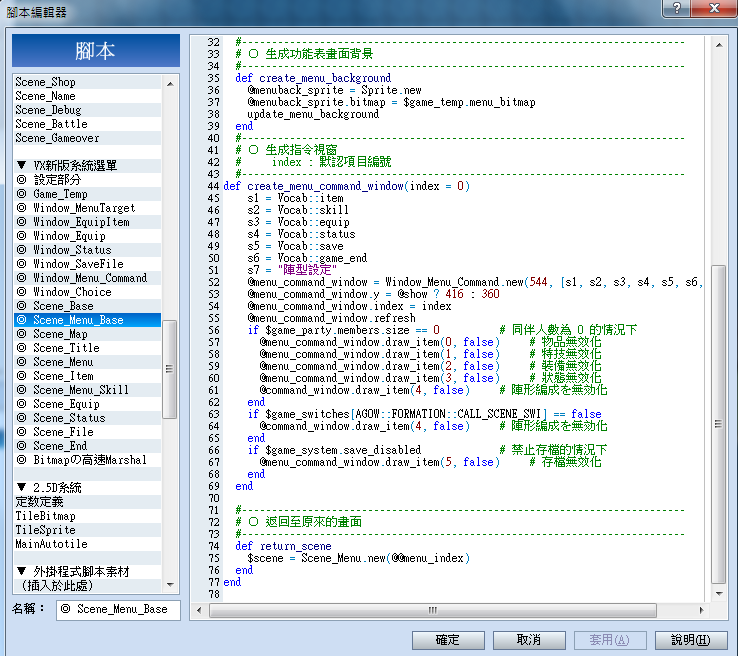Click the cancel button labeled 取消
The height and width of the screenshot is (656, 738).
click(529, 640)
